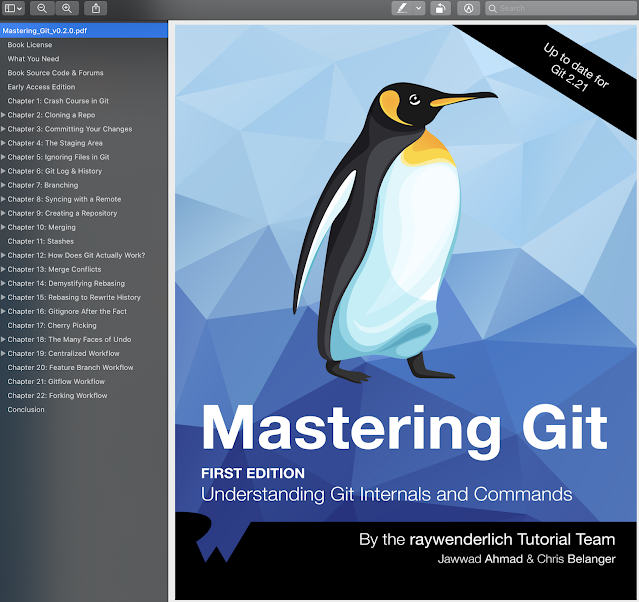Open the sidebar view options button

point(13,8)
